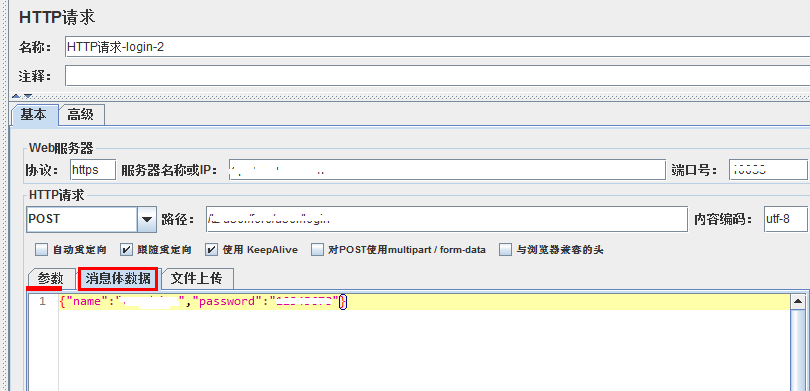
Task: Click the 端口号 port input field
Action: coord(768,170)
